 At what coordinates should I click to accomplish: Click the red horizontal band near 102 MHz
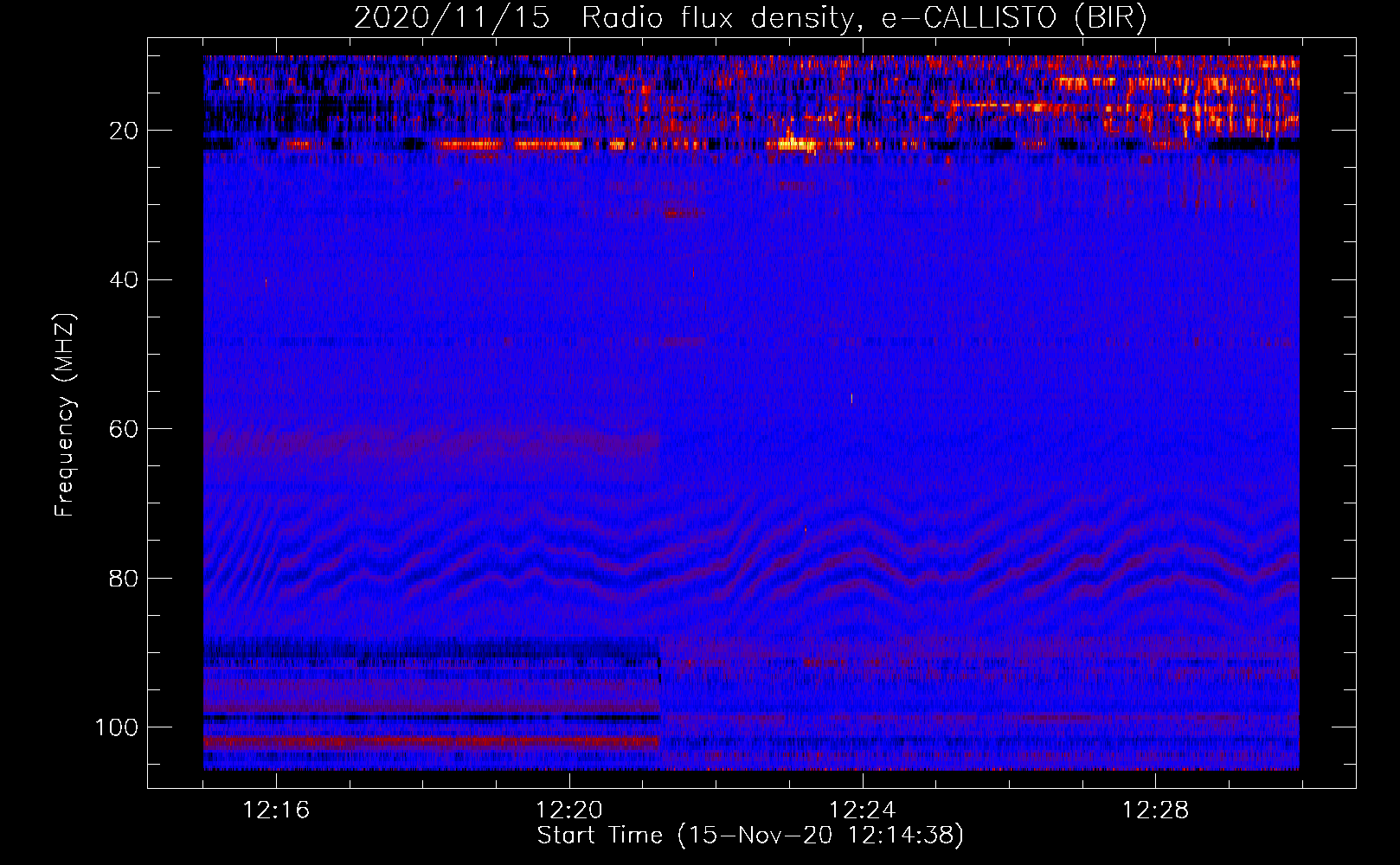click(431, 741)
